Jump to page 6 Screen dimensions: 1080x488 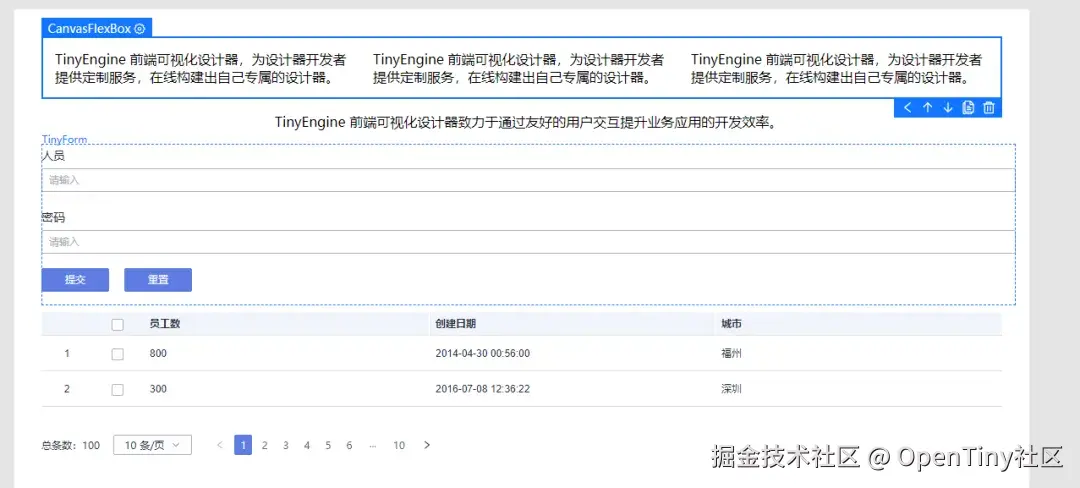pyautogui.click(x=350, y=445)
